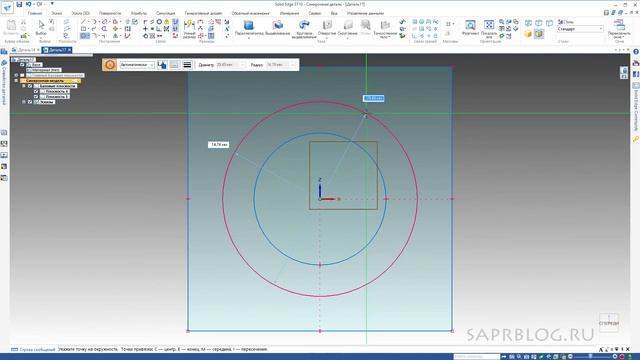
Task: Open the Симуляция ribbon tab
Action: pyautogui.click(x=165, y=13)
